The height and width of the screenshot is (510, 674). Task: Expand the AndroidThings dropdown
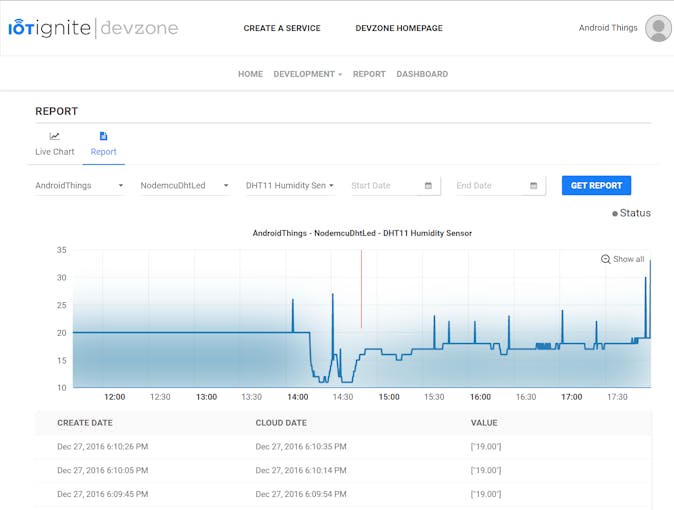80,186
